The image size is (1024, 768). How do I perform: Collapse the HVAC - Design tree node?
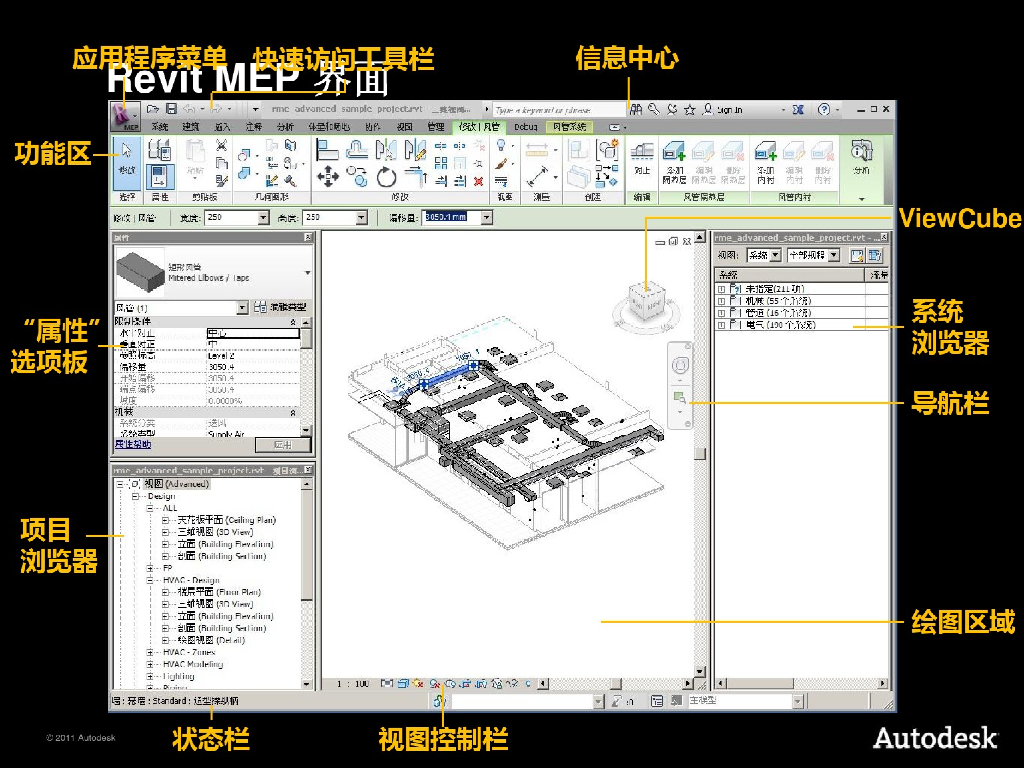150,580
